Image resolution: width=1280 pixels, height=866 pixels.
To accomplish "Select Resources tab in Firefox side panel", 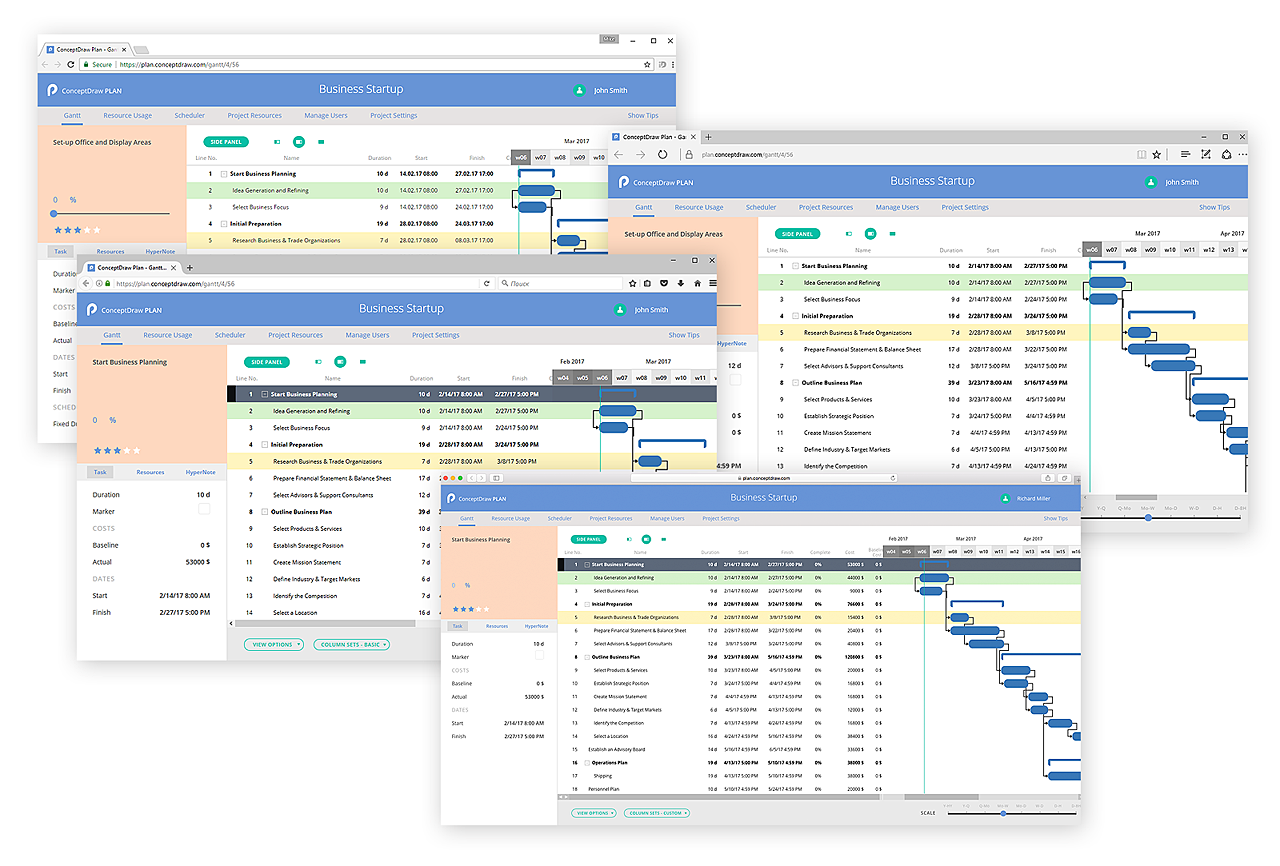I will 150,472.
